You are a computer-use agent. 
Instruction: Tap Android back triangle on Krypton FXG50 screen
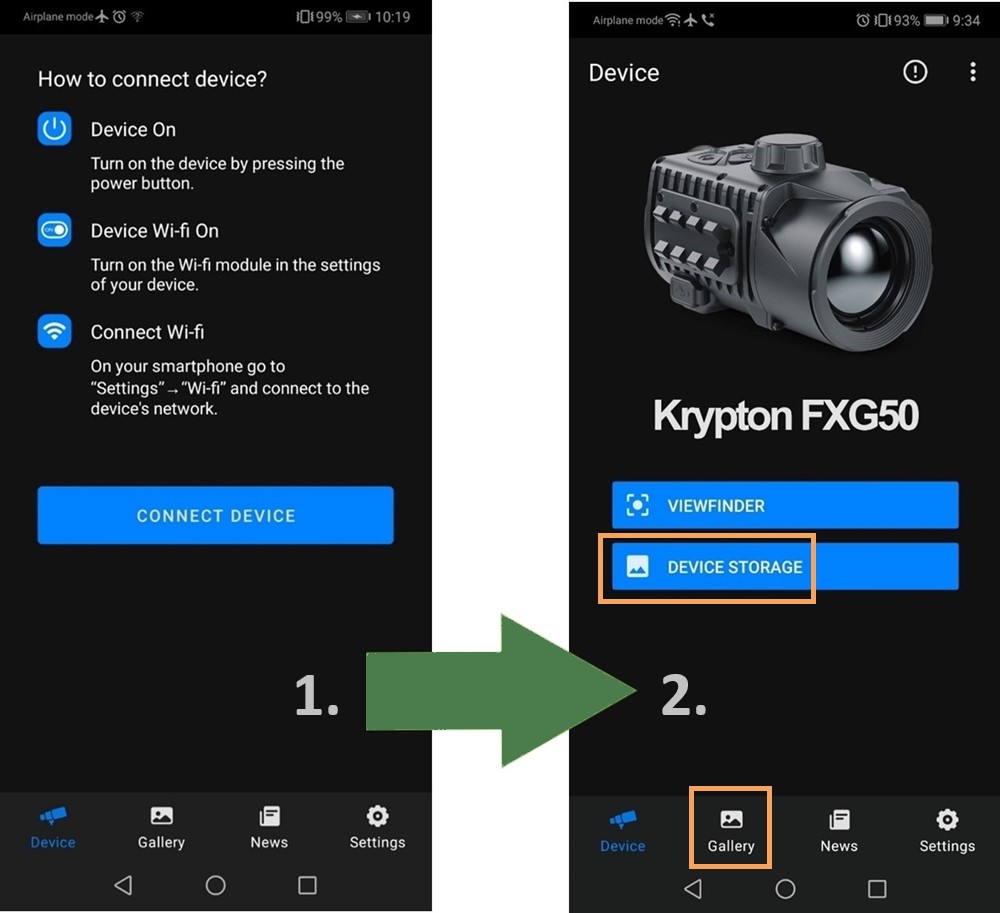pyautogui.click(x=692, y=888)
